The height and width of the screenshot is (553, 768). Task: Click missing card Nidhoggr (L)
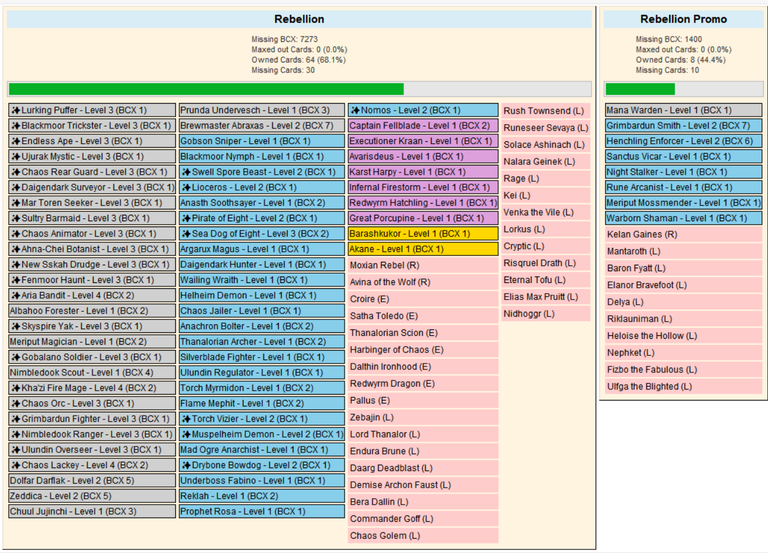pos(546,313)
